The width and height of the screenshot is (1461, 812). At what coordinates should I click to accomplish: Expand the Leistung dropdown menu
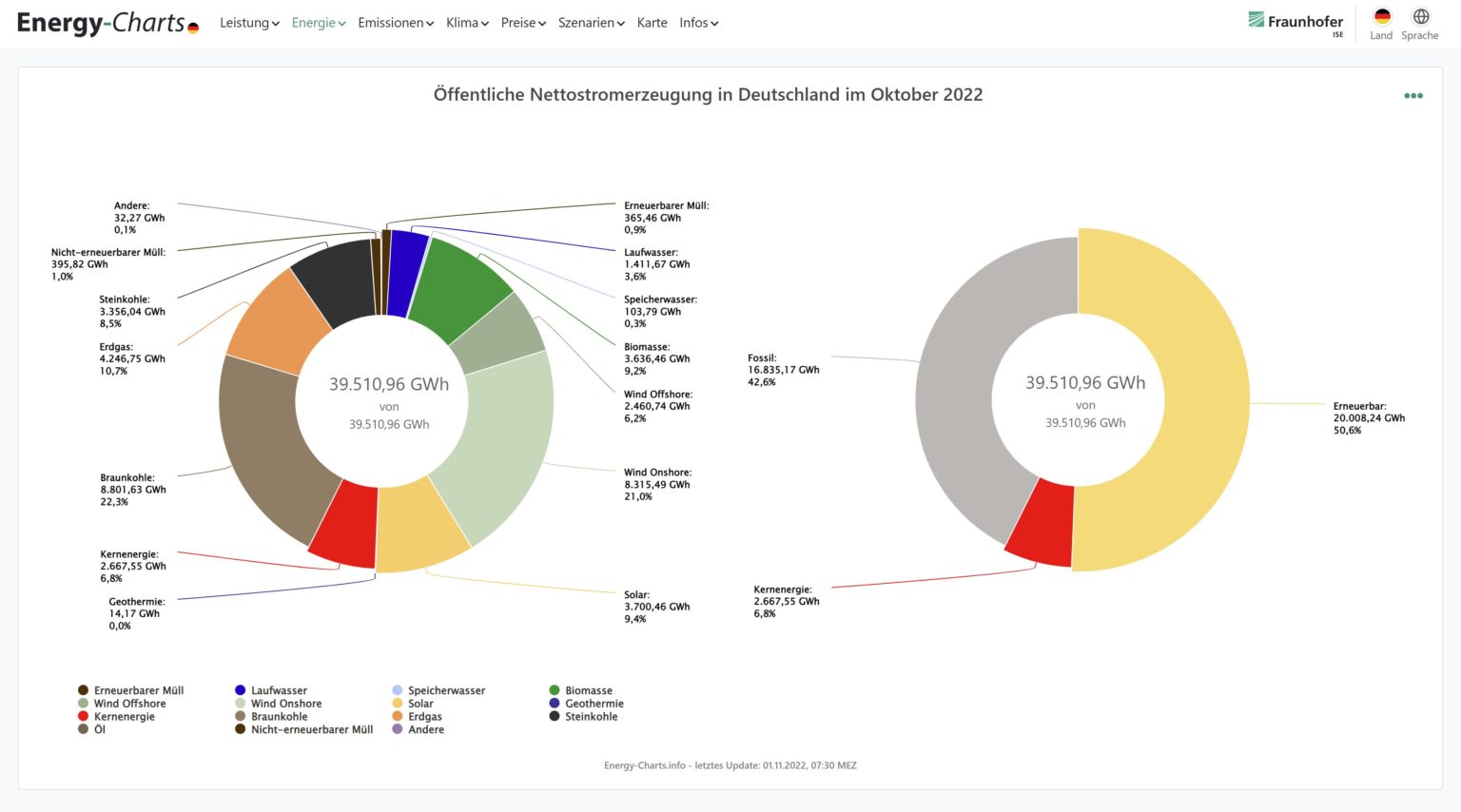pos(249,23)
